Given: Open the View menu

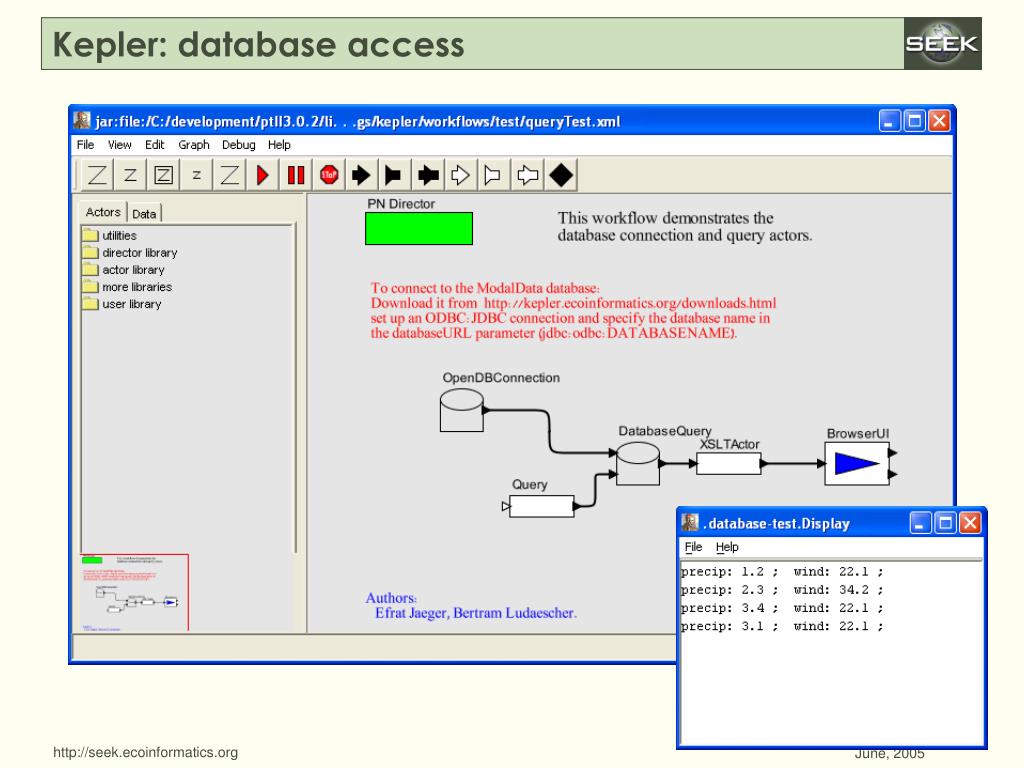Looking at the screenshot, I should click(x=120, y=145).
